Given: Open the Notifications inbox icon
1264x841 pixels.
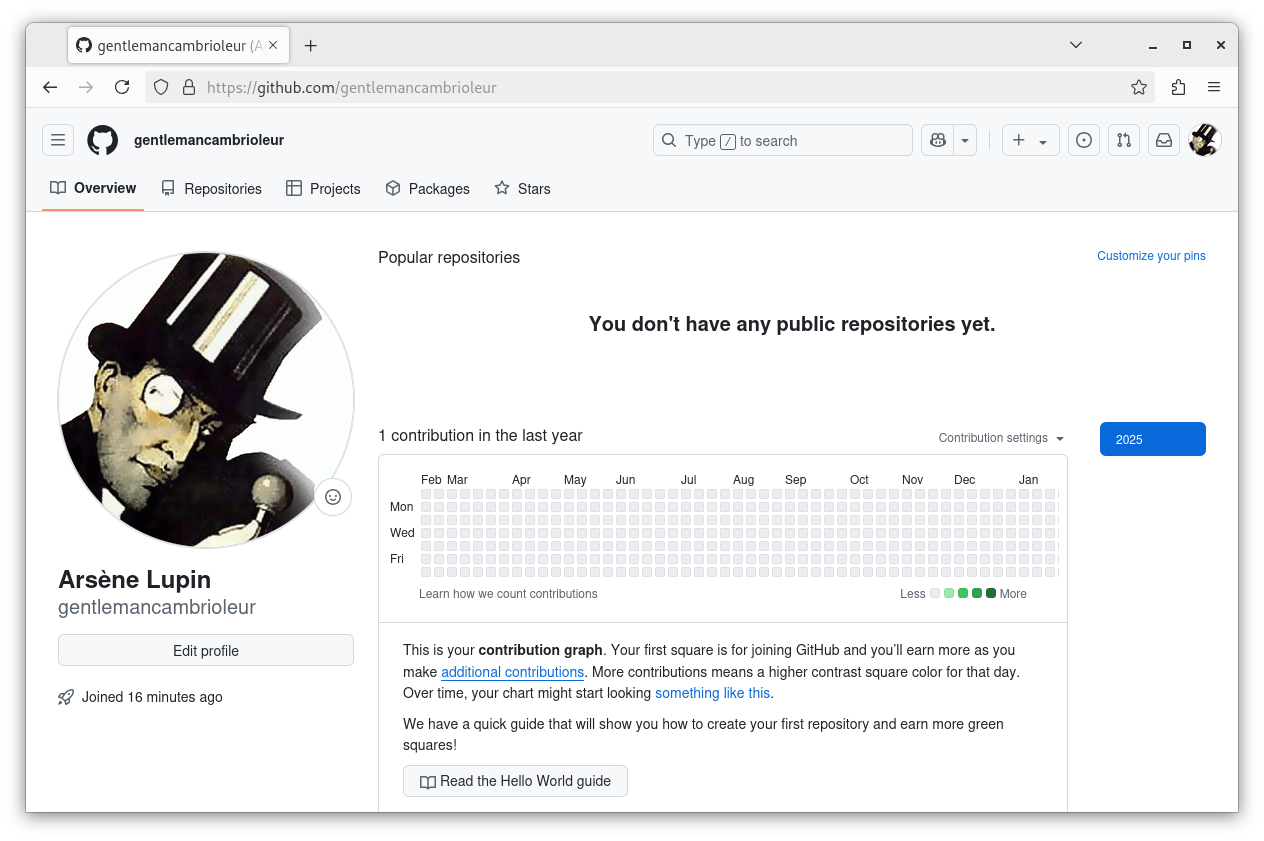Looking at the screenshot, I should tap(1164, 140).
